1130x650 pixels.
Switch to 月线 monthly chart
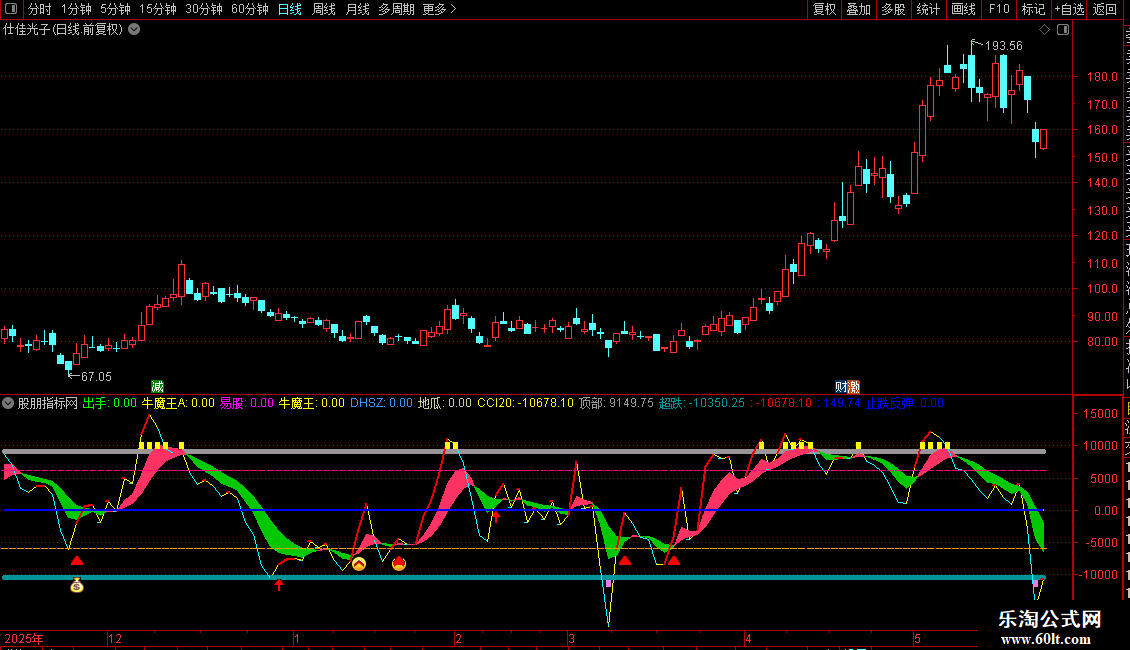coord(357,9)
